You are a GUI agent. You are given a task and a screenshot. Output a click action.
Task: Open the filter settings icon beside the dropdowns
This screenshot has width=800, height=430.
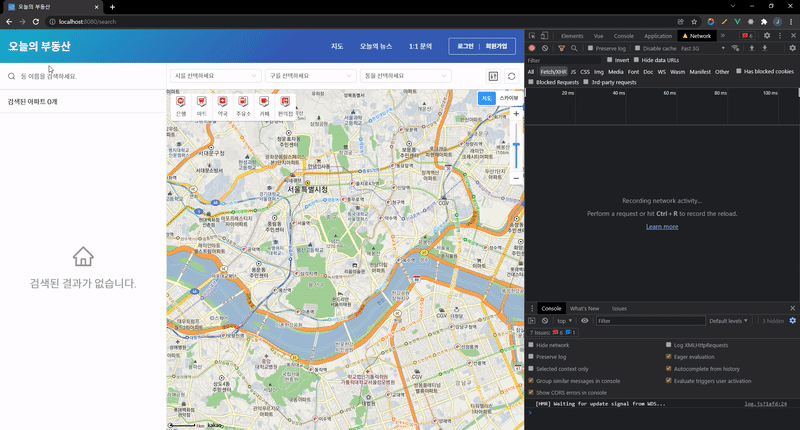tap(493, 76)
